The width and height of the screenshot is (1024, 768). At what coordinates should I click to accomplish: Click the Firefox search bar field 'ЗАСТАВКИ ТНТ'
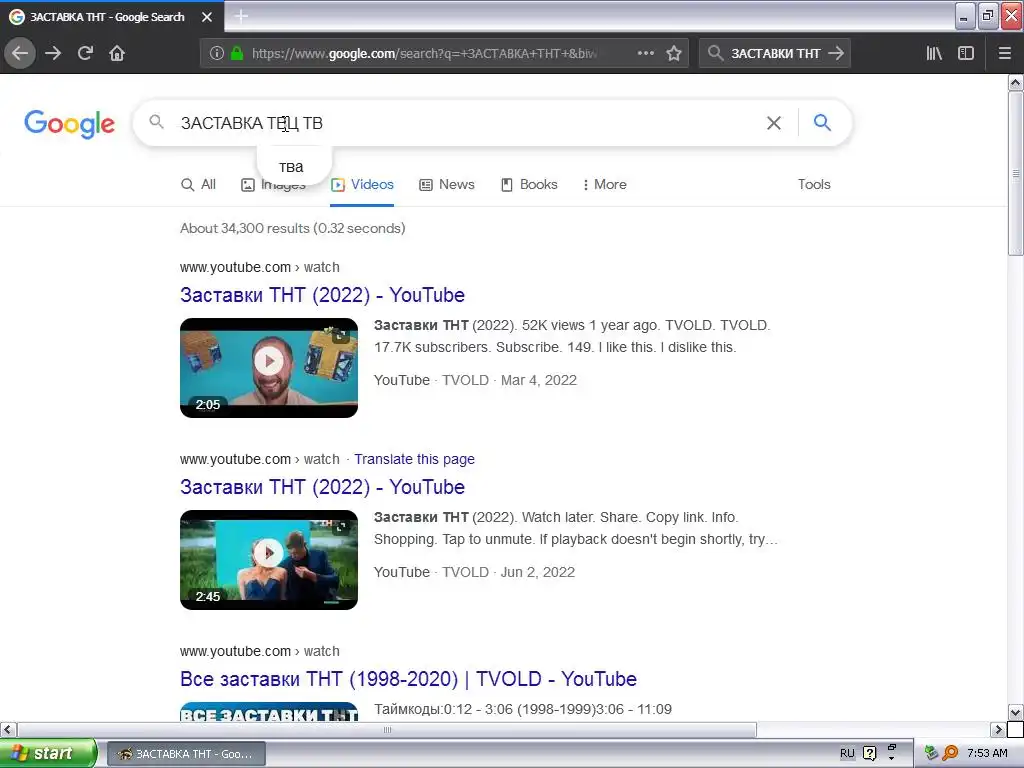(775, 54)
